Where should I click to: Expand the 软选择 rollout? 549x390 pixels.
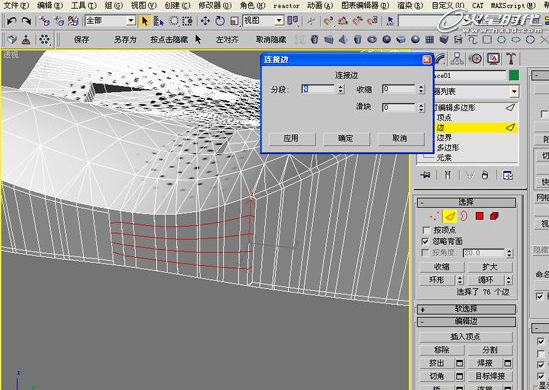click(x=466, y=309)
